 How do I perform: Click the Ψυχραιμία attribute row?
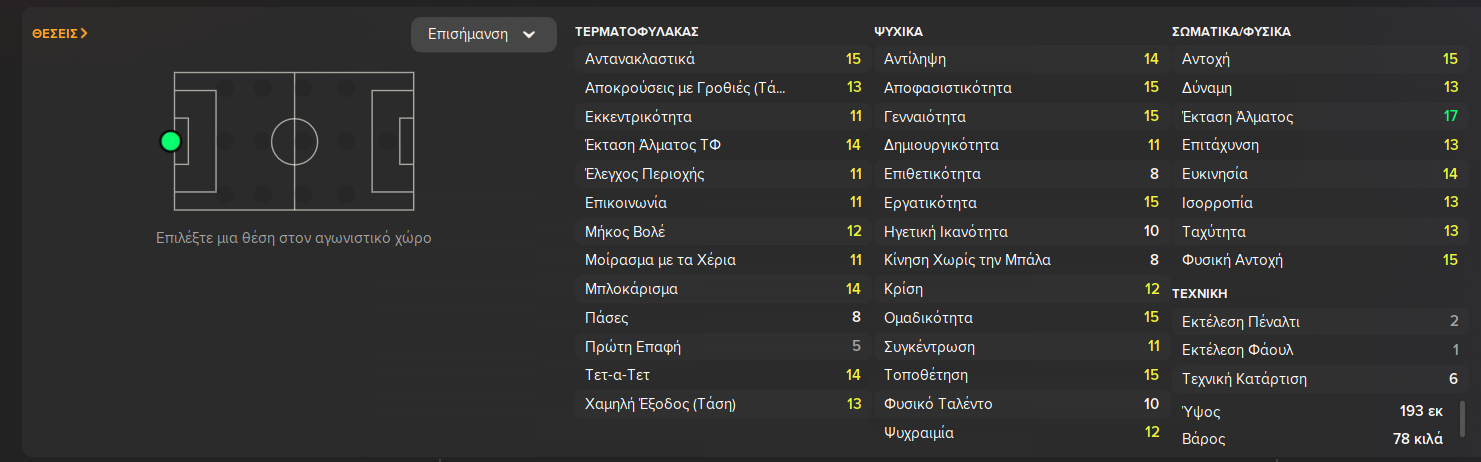[1018, 434]
